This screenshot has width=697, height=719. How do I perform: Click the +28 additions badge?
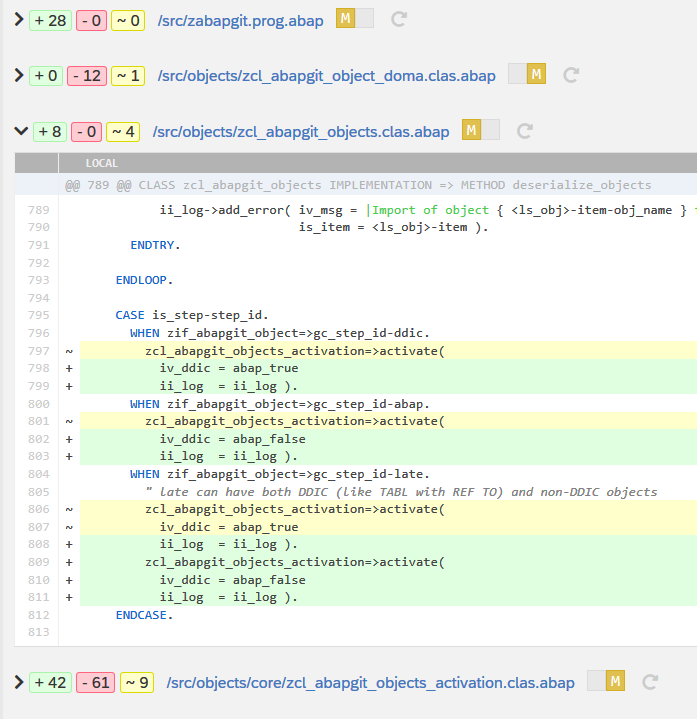(50, 21)
